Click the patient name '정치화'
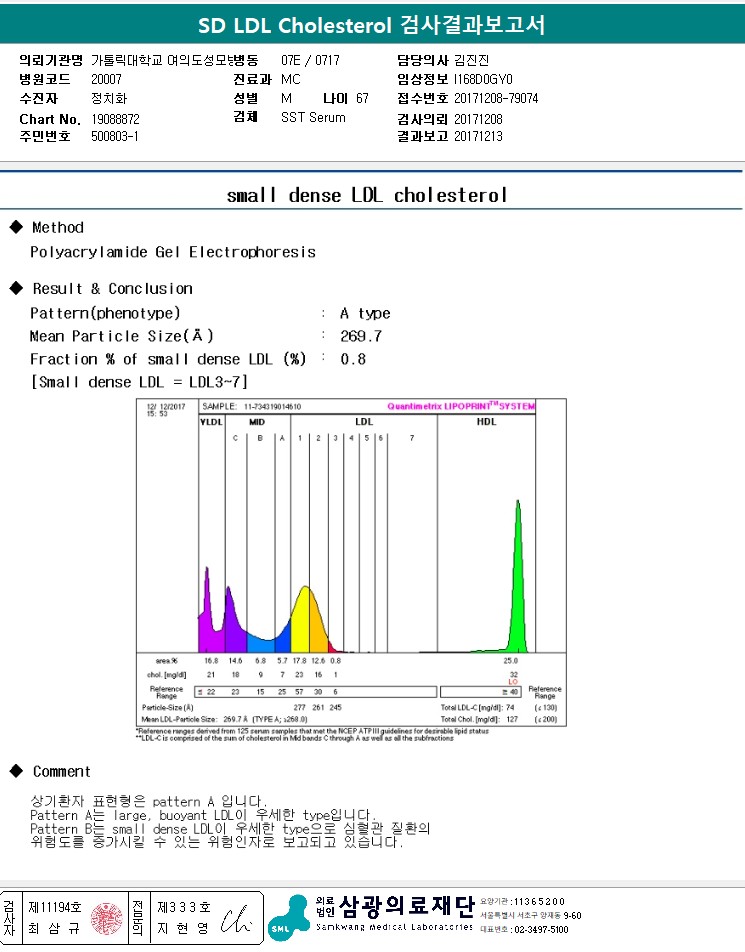 109,98
